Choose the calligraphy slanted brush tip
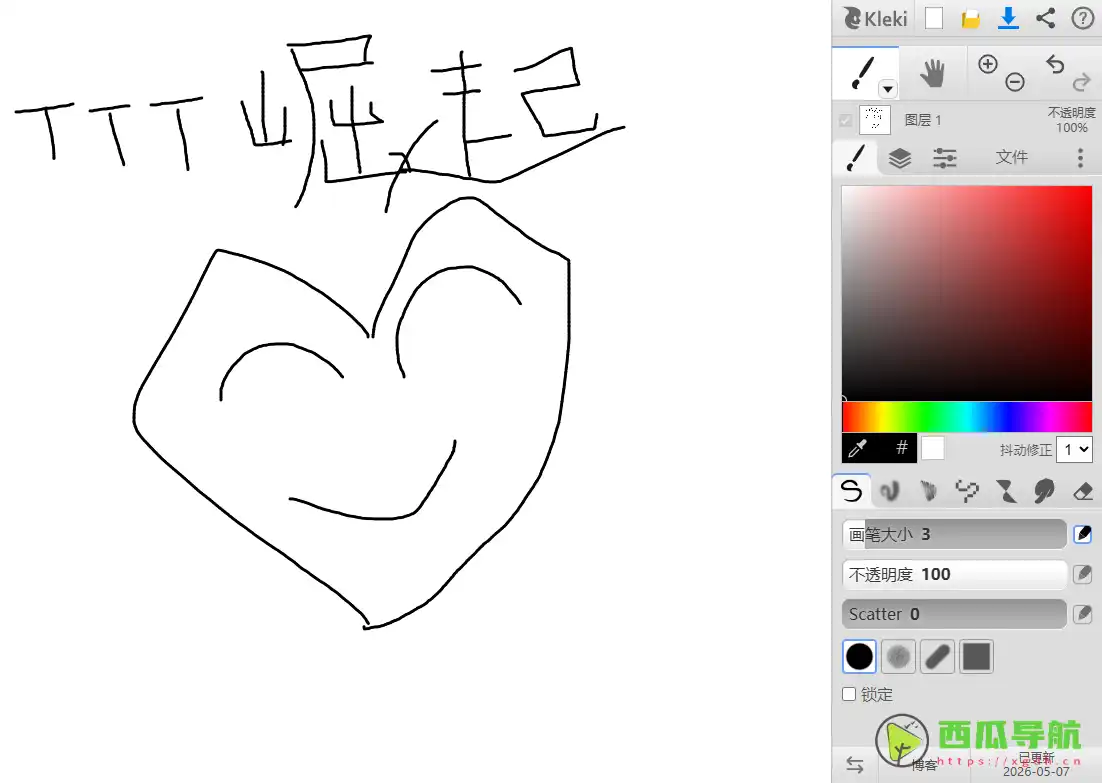Image resolution: width=1102 pixels, height=783 pixels. tap(938, 657)
